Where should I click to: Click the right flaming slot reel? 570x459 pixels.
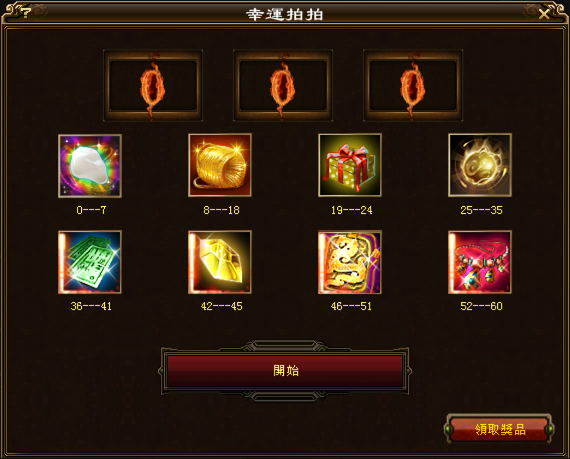click(413, 86)
